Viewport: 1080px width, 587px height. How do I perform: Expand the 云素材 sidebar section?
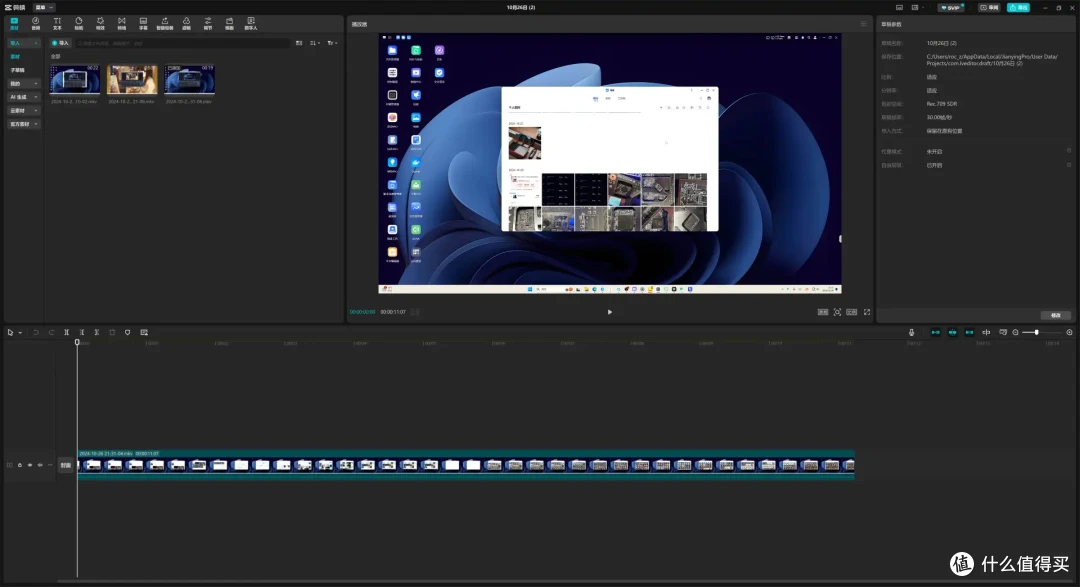pos(23,110)
